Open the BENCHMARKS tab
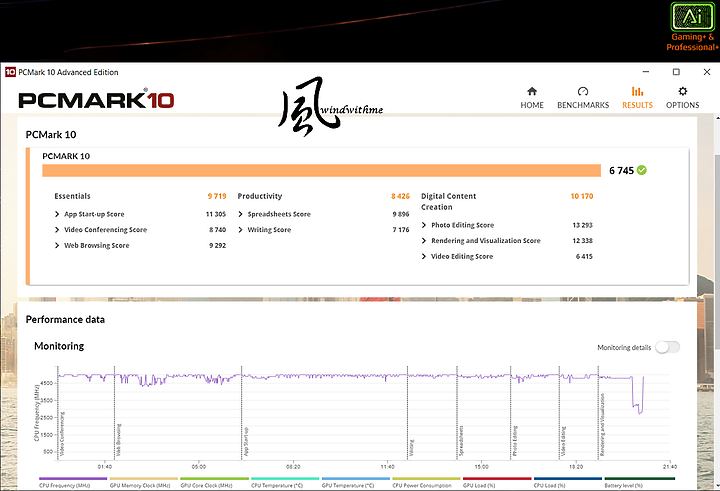 [x=583, y=98]
